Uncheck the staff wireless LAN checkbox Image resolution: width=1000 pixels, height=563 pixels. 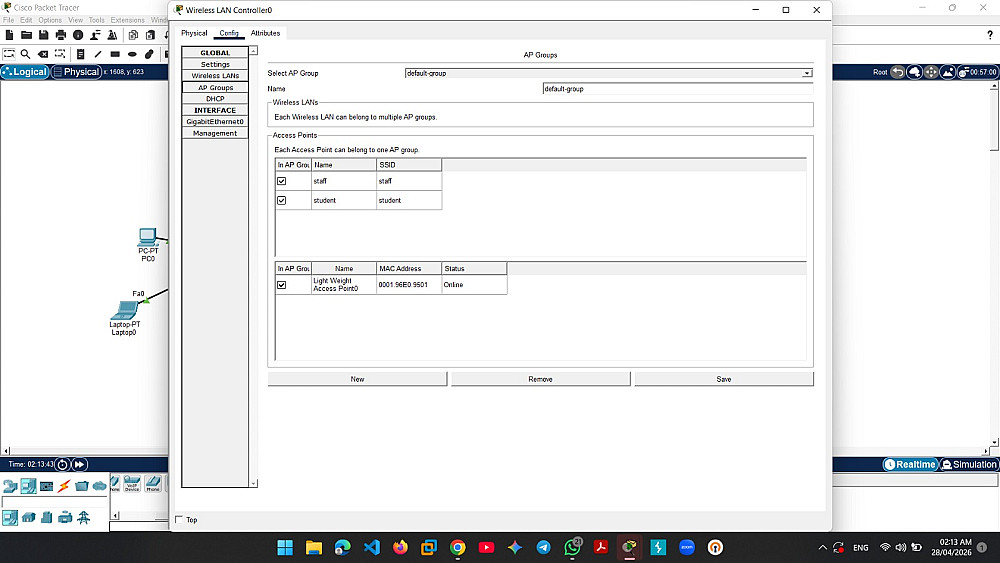tap(281, 181)
